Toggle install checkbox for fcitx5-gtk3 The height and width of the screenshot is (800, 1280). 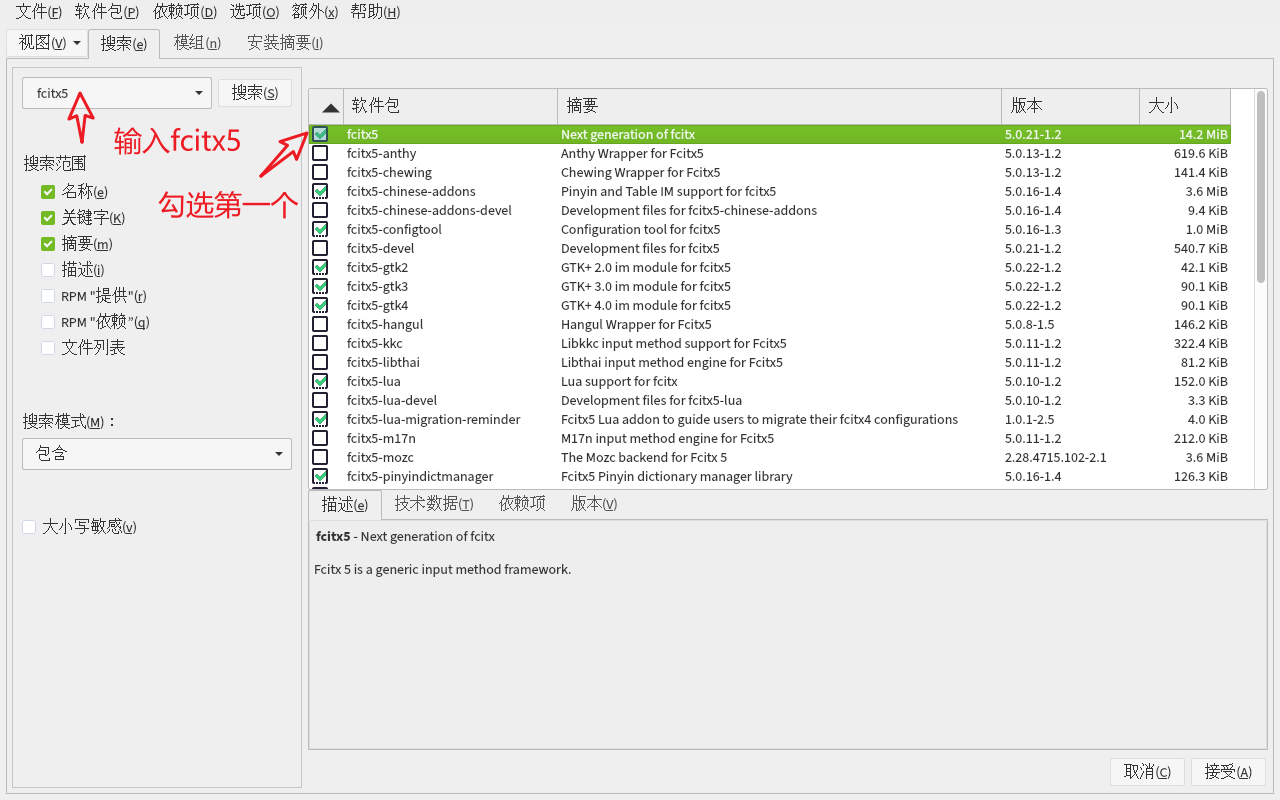tap(320, 286)
